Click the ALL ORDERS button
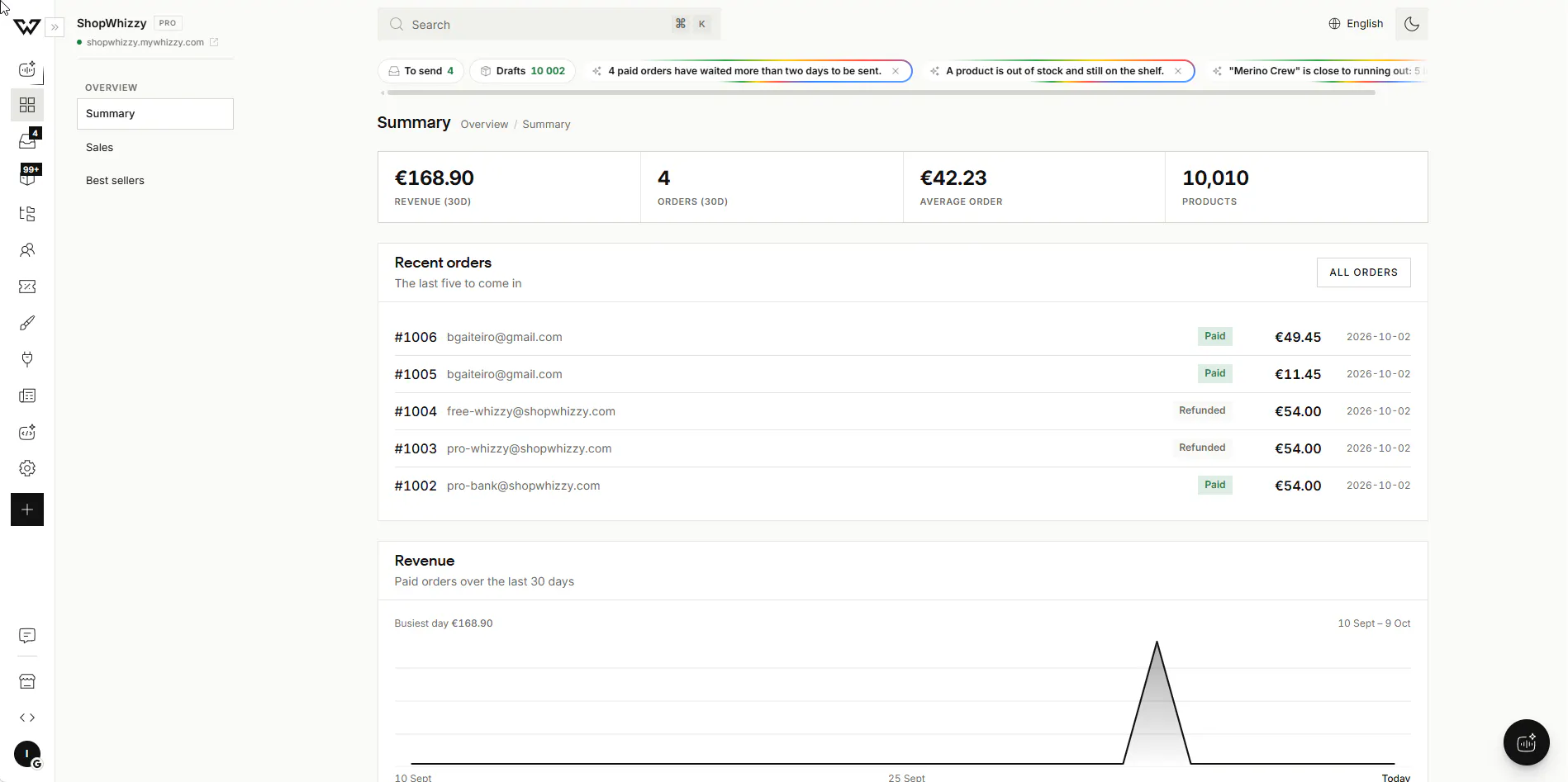The image size is (1568, 782). 1363,273
